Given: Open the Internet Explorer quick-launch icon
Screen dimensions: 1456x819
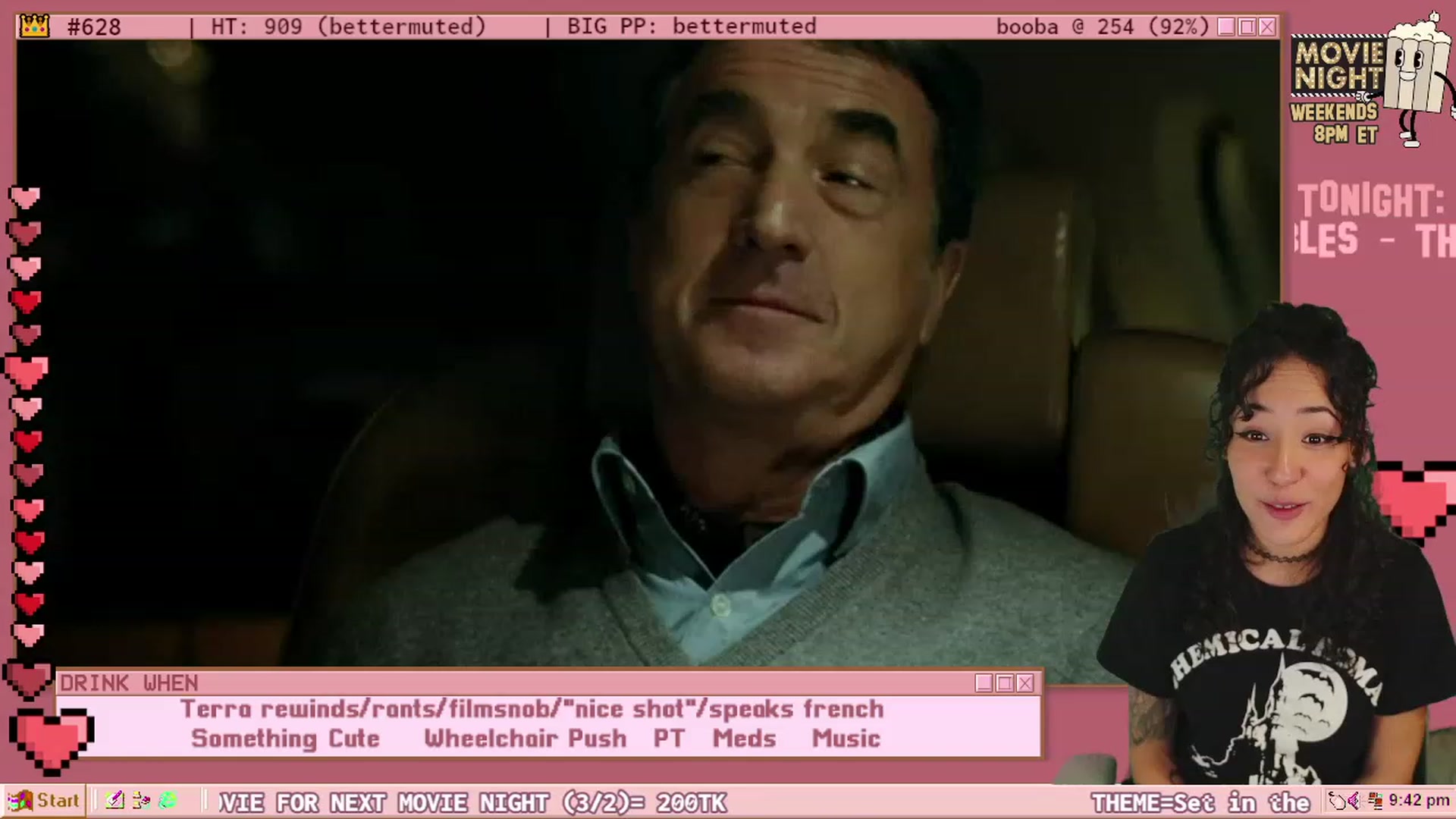Looking at the screenshot, I should click(x=168, y=800).
